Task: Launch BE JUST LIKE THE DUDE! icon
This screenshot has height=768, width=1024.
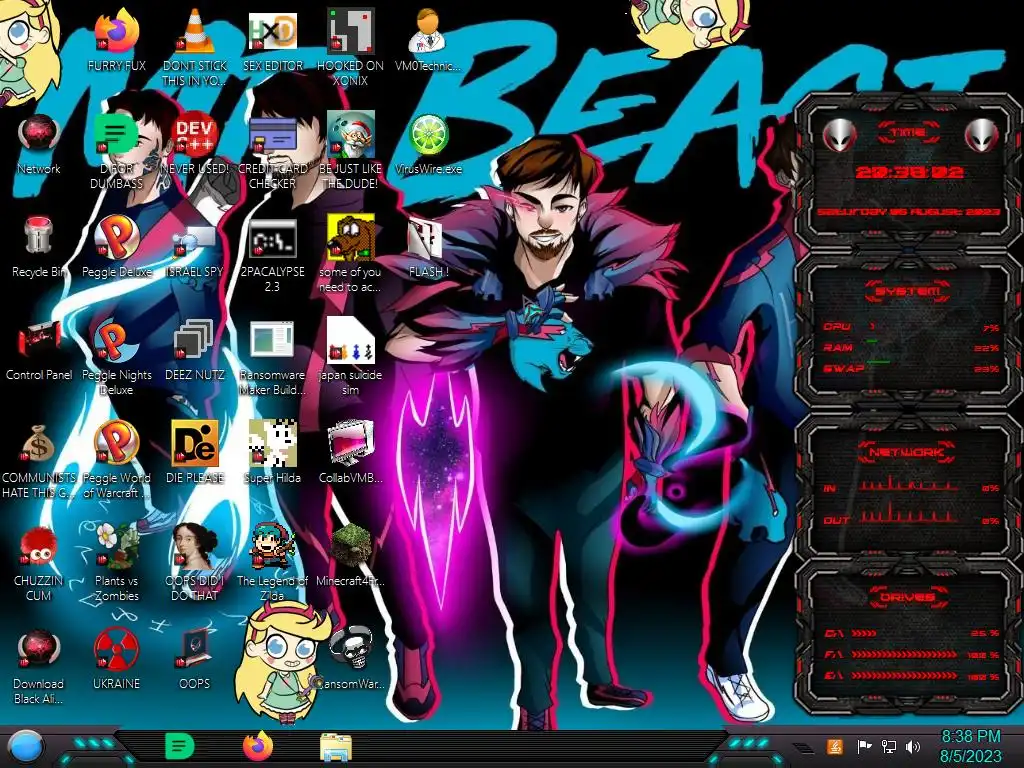Action: click(351, 135)
